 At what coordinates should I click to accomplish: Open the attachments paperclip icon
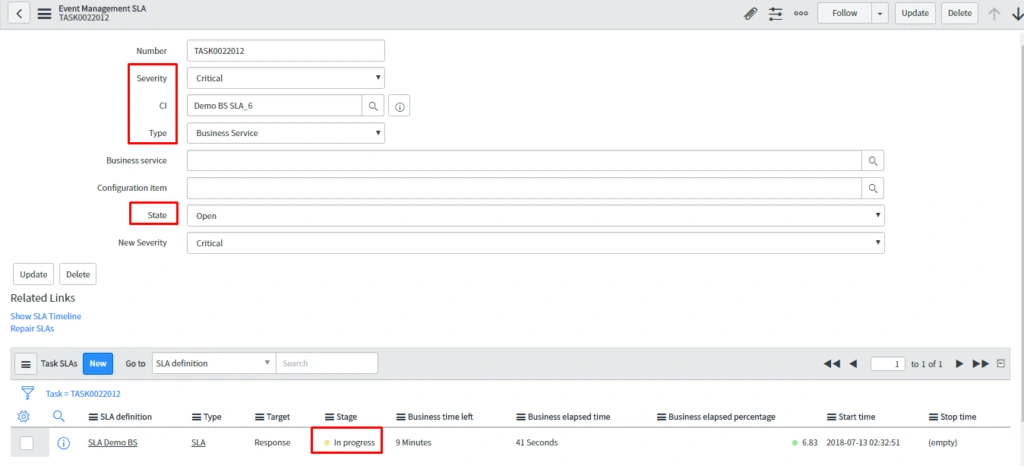pyautogui.click(x=751, y=14)
